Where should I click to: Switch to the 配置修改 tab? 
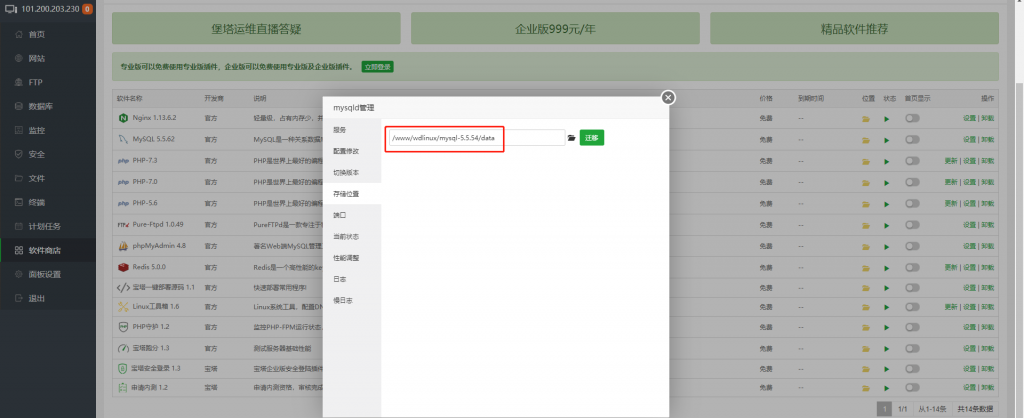pyautogui.click(x=352, y=151)
